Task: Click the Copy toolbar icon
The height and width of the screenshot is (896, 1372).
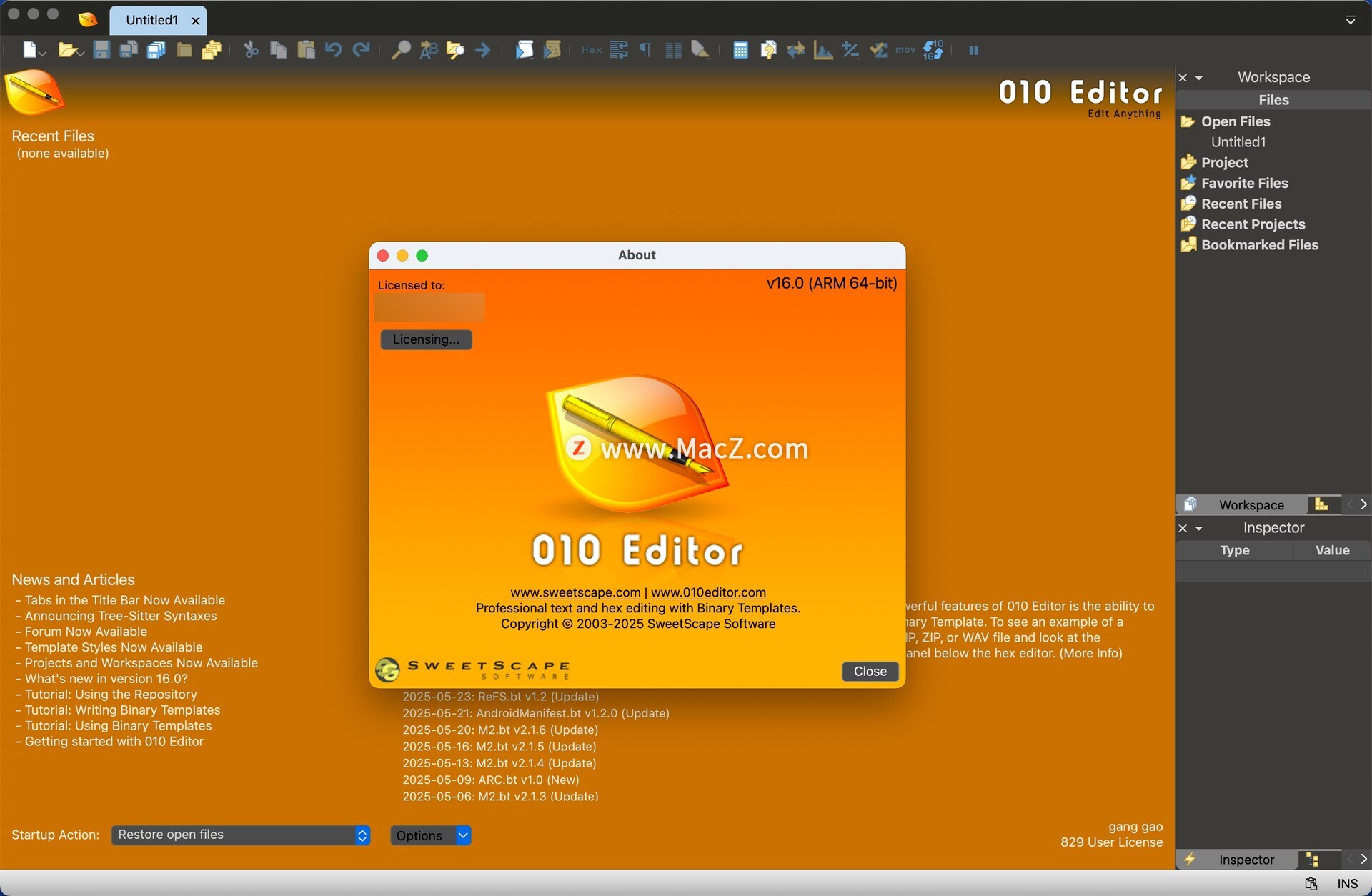Action: [279, 50]
